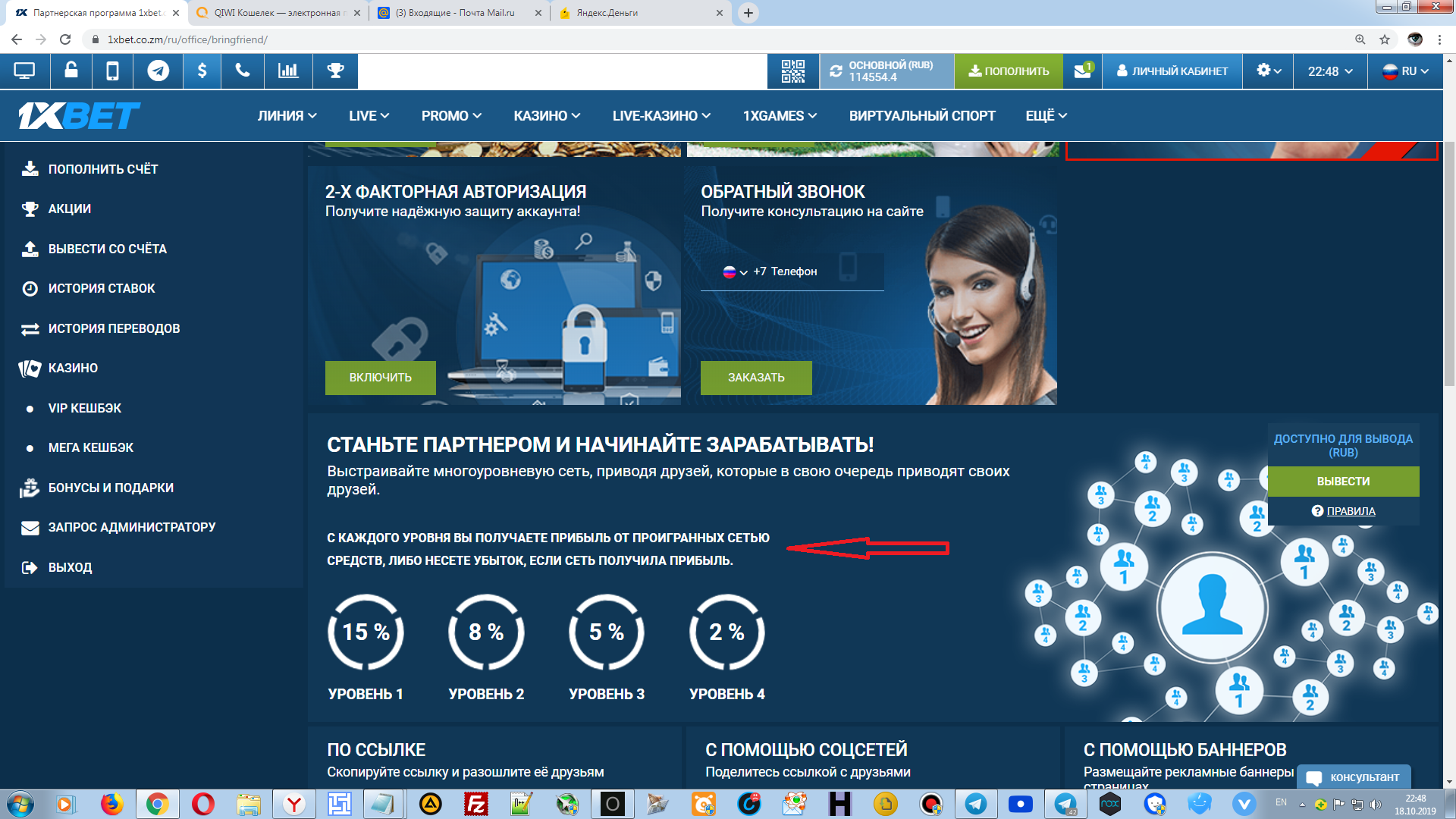The height and width of the screenshot is (819, 1456).
Task: Open the messages envelope icon
Action: pos(1083,71)
